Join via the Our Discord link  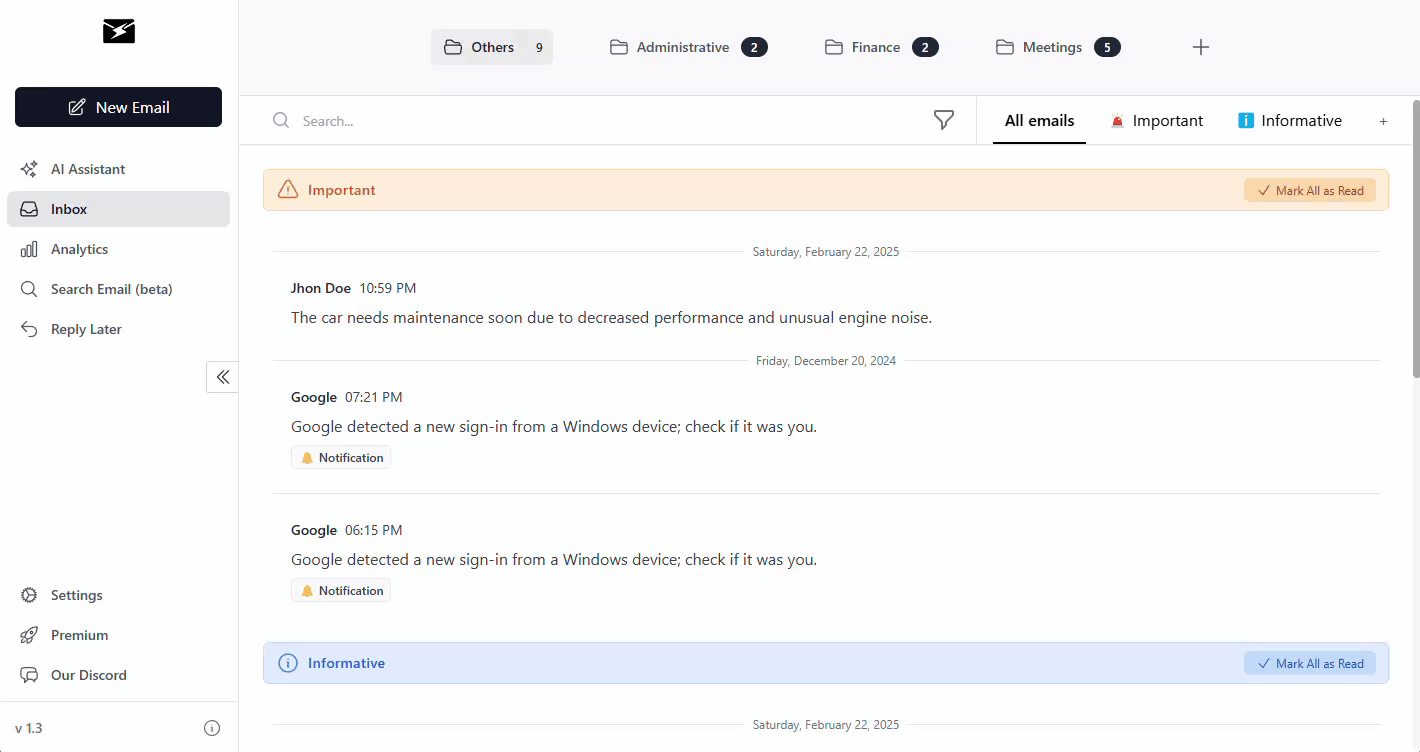(88, 675)
